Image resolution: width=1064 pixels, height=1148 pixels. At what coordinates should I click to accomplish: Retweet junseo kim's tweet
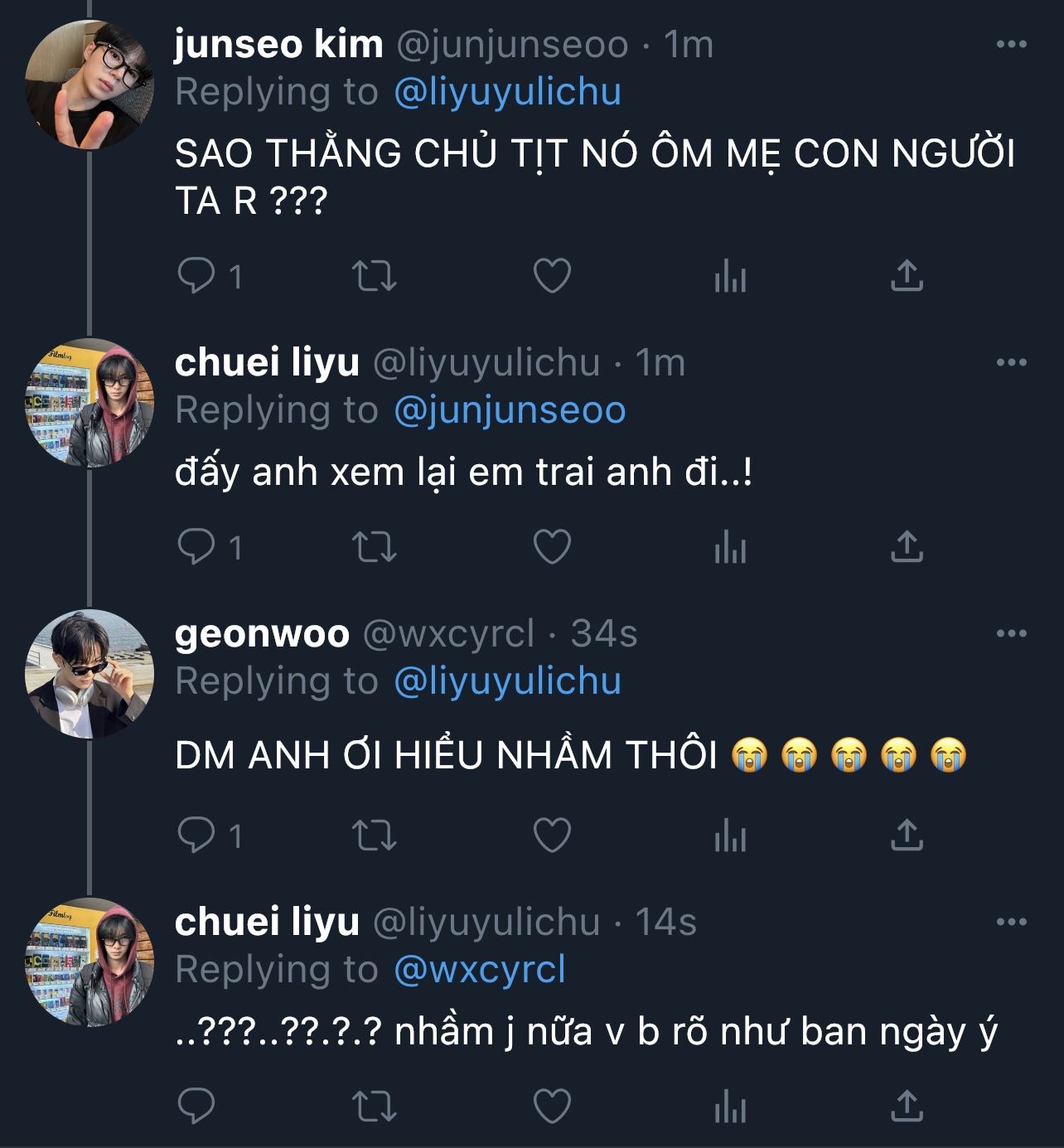click(375, 276)
